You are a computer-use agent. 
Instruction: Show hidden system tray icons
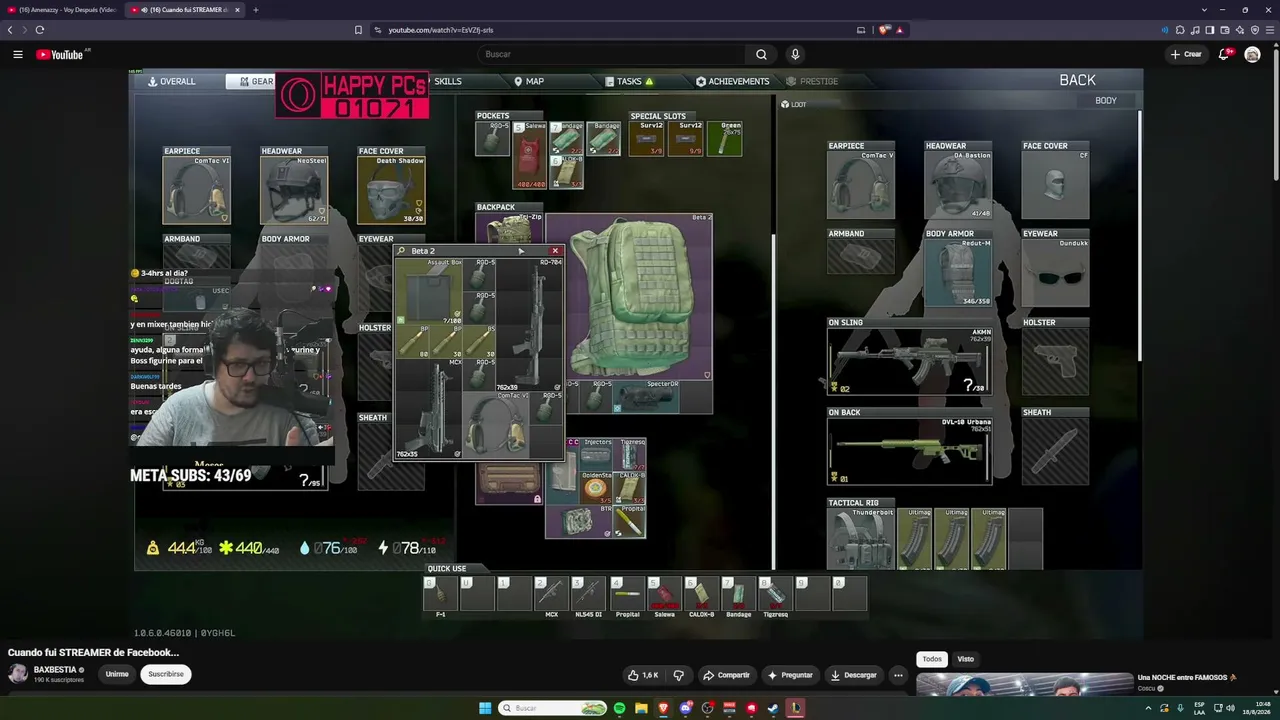click(x=1147, y=708)
